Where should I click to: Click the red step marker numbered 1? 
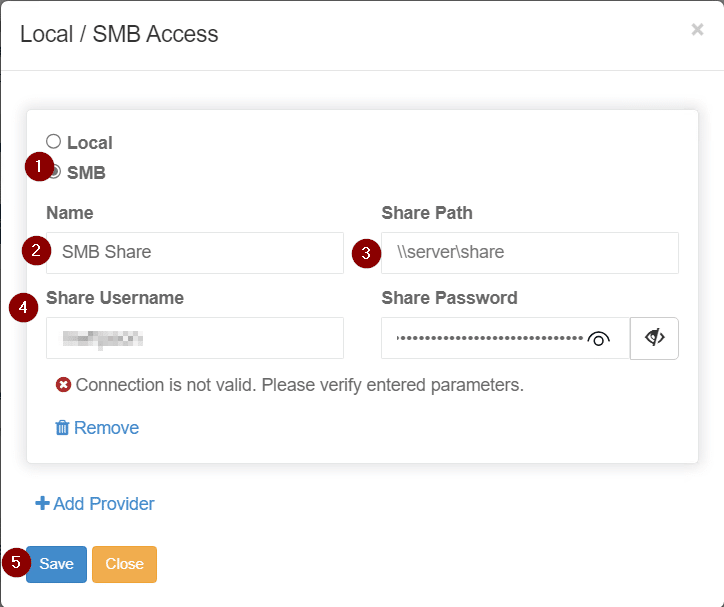click(38, 166)
